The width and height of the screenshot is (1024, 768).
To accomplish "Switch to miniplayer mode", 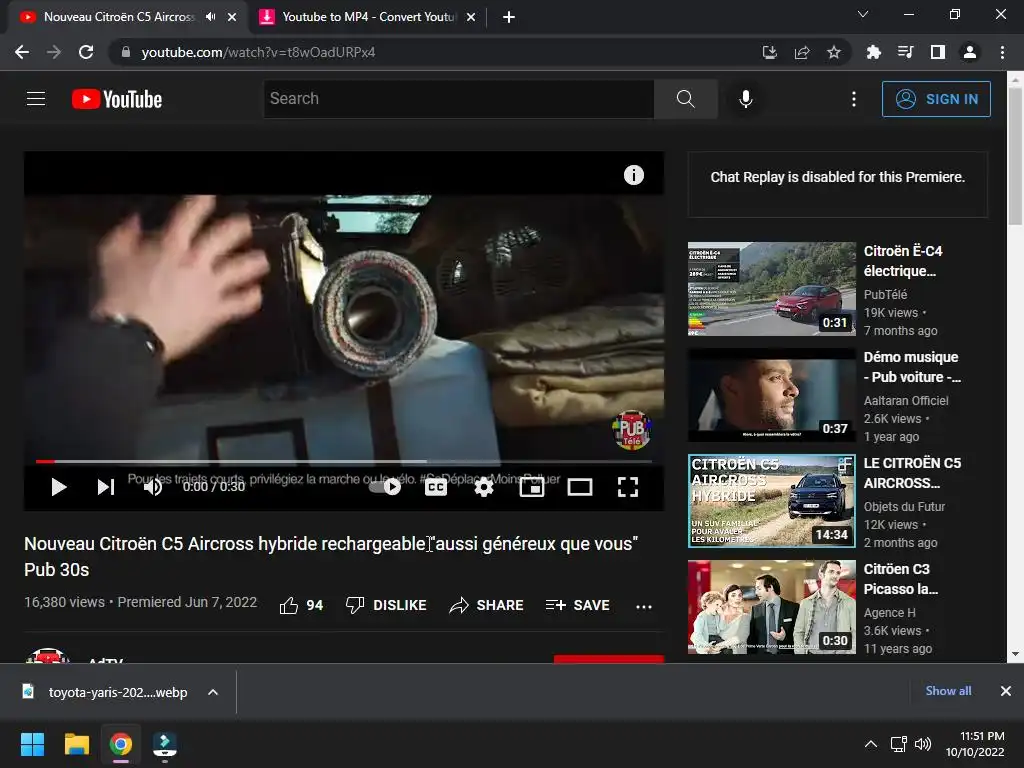I will [x=532, y=487].
